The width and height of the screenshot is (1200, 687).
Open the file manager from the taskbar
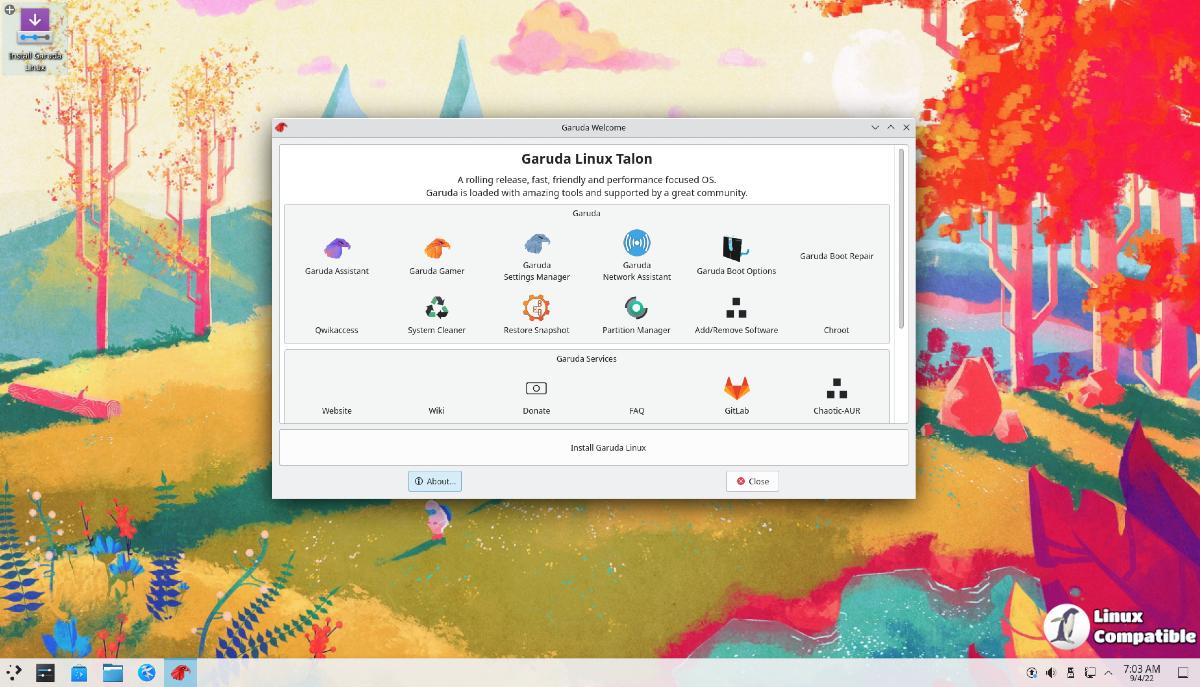pos(112,673)
